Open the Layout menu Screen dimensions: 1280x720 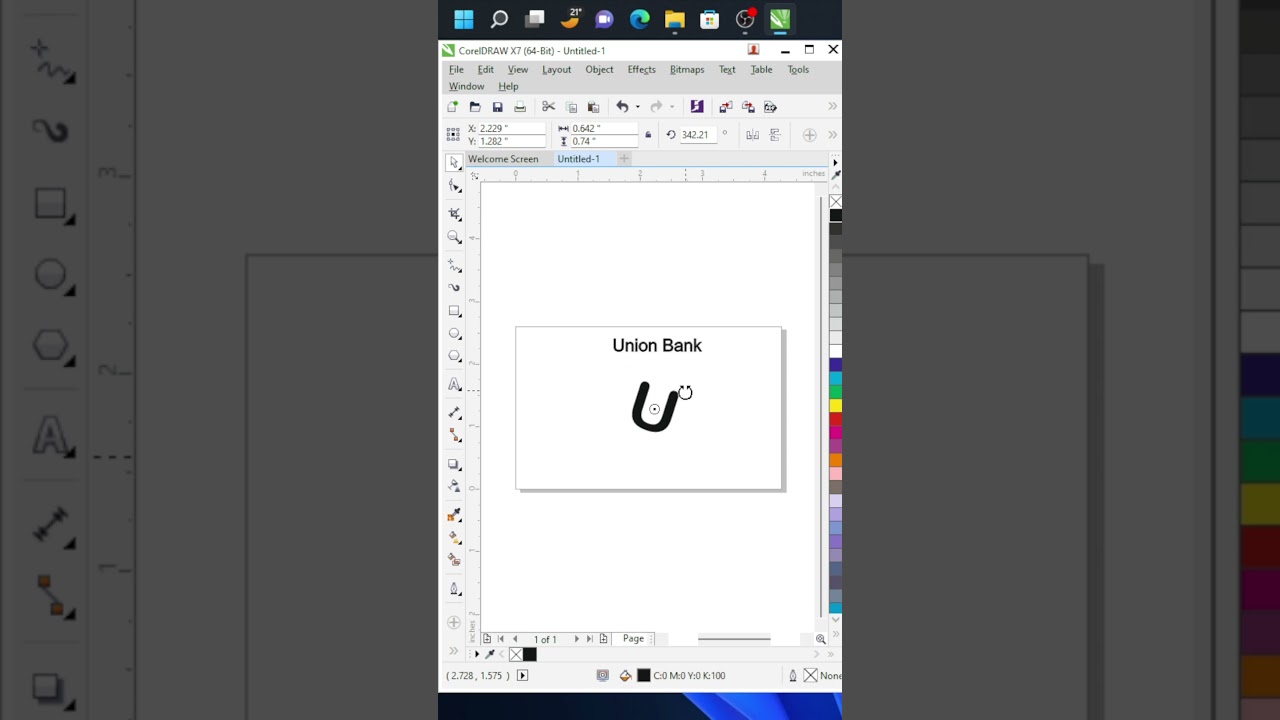[556, 70]
